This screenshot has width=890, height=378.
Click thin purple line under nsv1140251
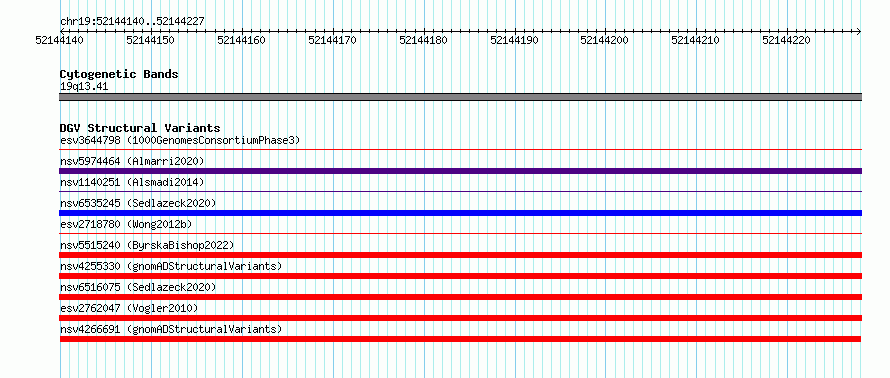pyautogui.click(x=460, y=192)
